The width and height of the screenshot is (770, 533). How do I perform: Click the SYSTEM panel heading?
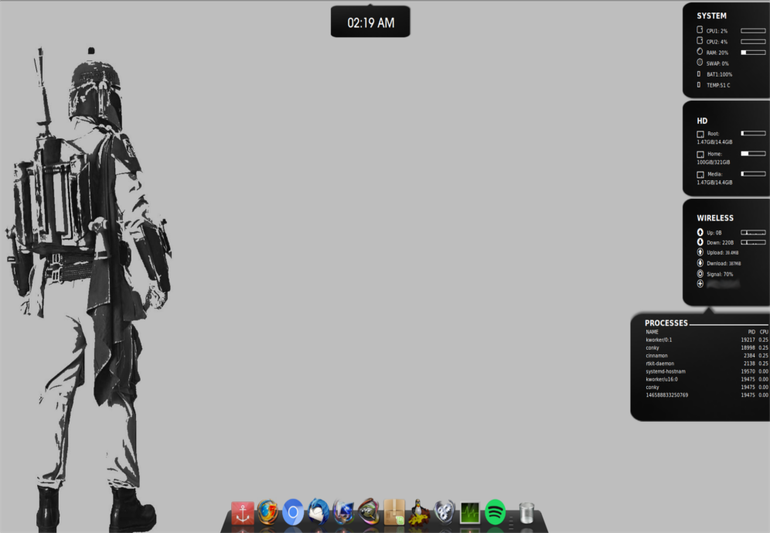(712, 16)
